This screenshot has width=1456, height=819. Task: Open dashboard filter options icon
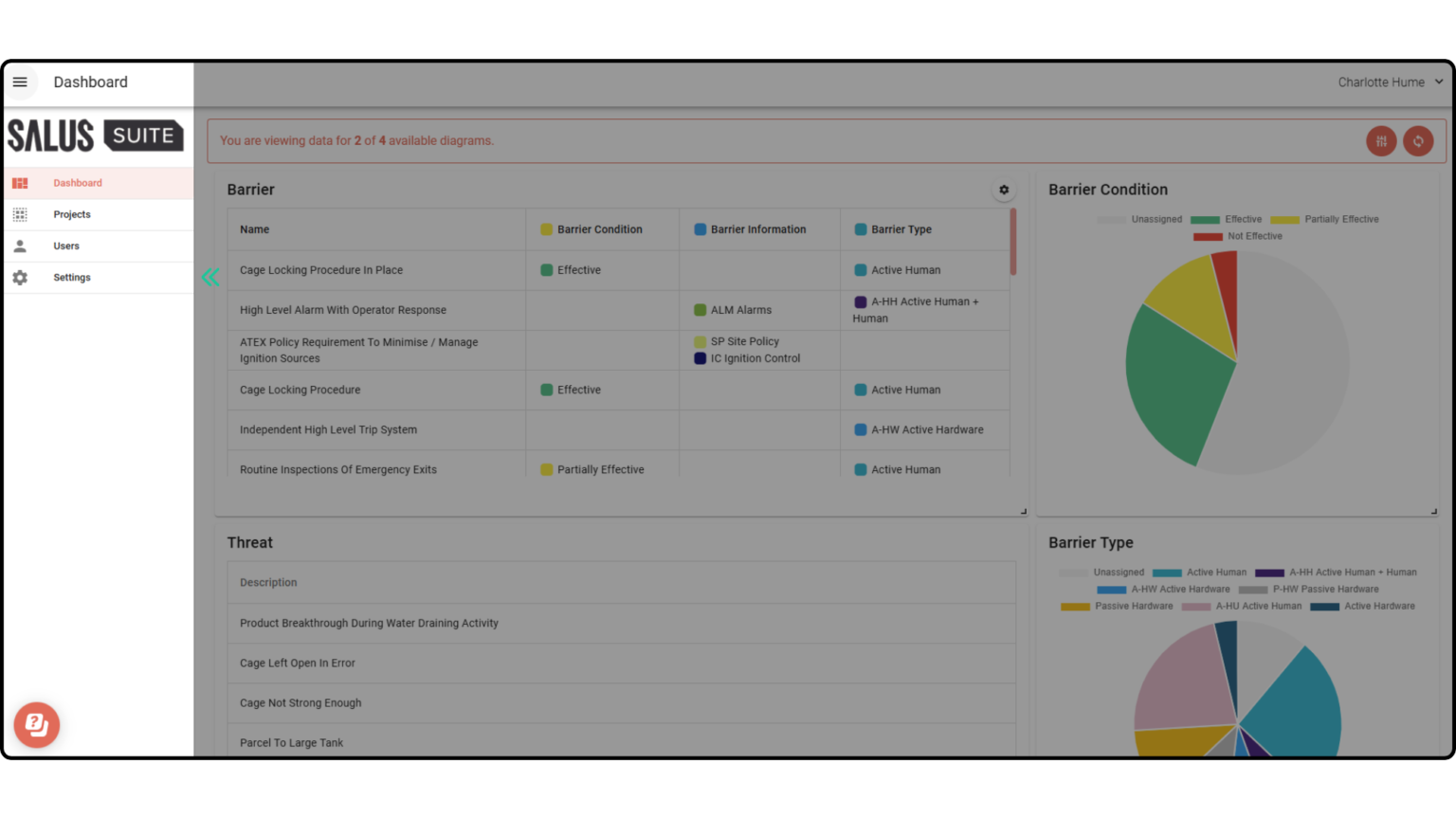point(1381,140)
